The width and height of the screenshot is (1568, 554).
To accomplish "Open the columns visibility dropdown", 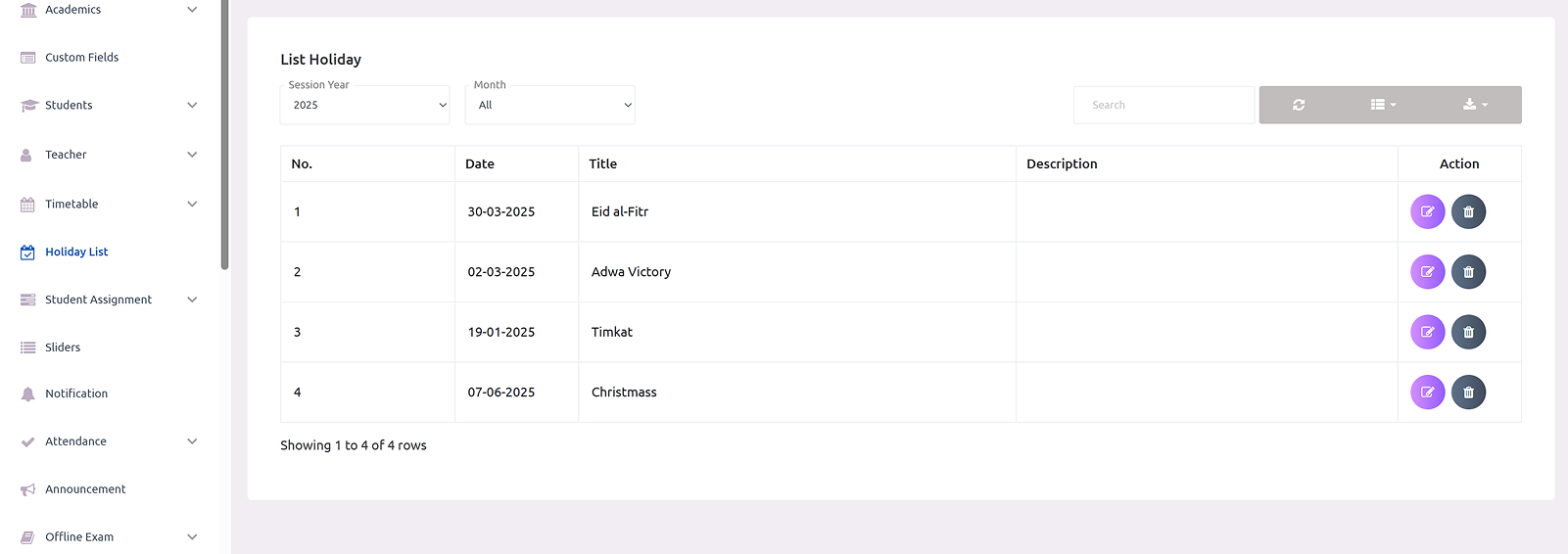I will [x=1383, y=105].
